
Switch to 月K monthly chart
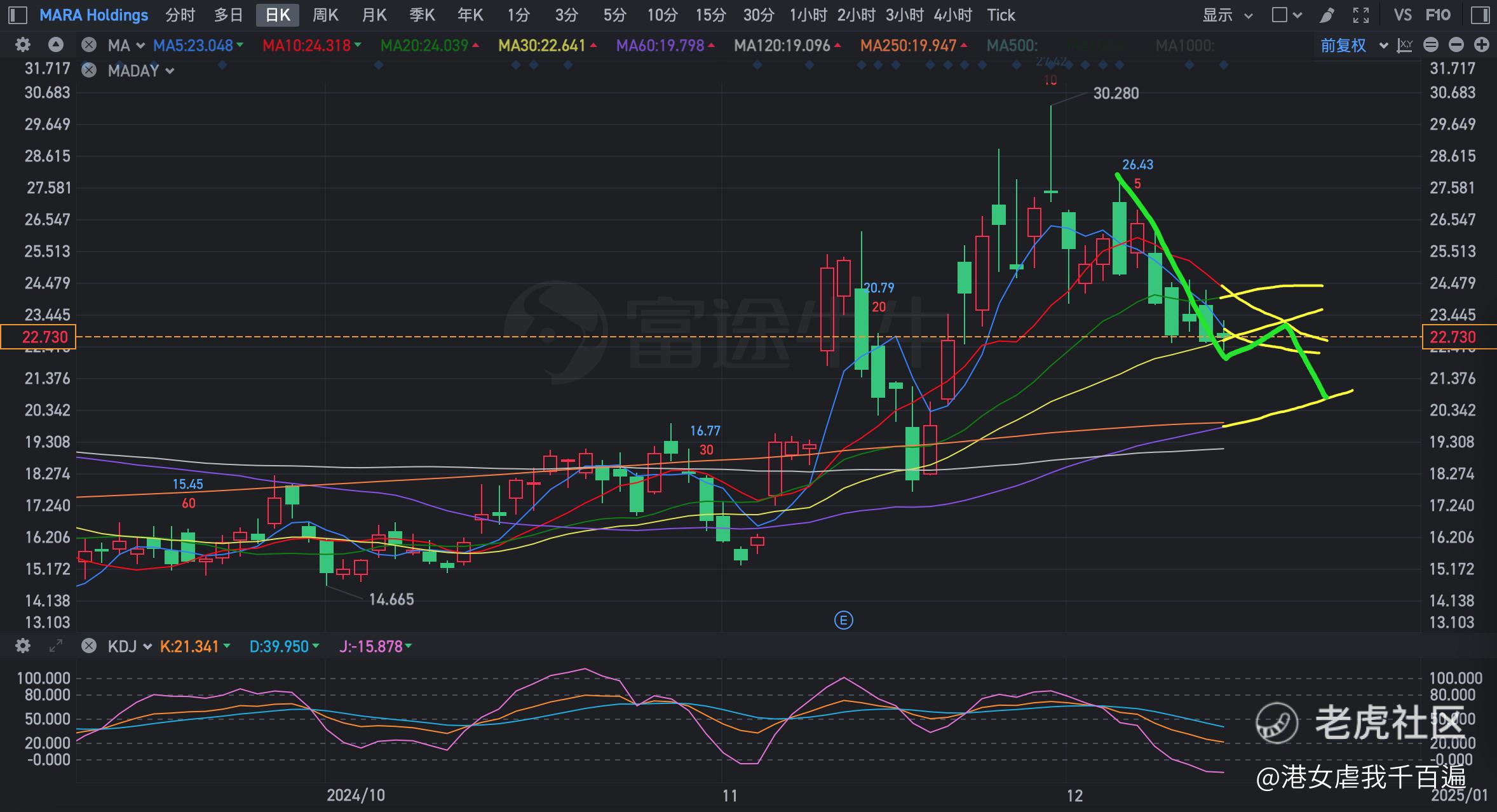374,15
